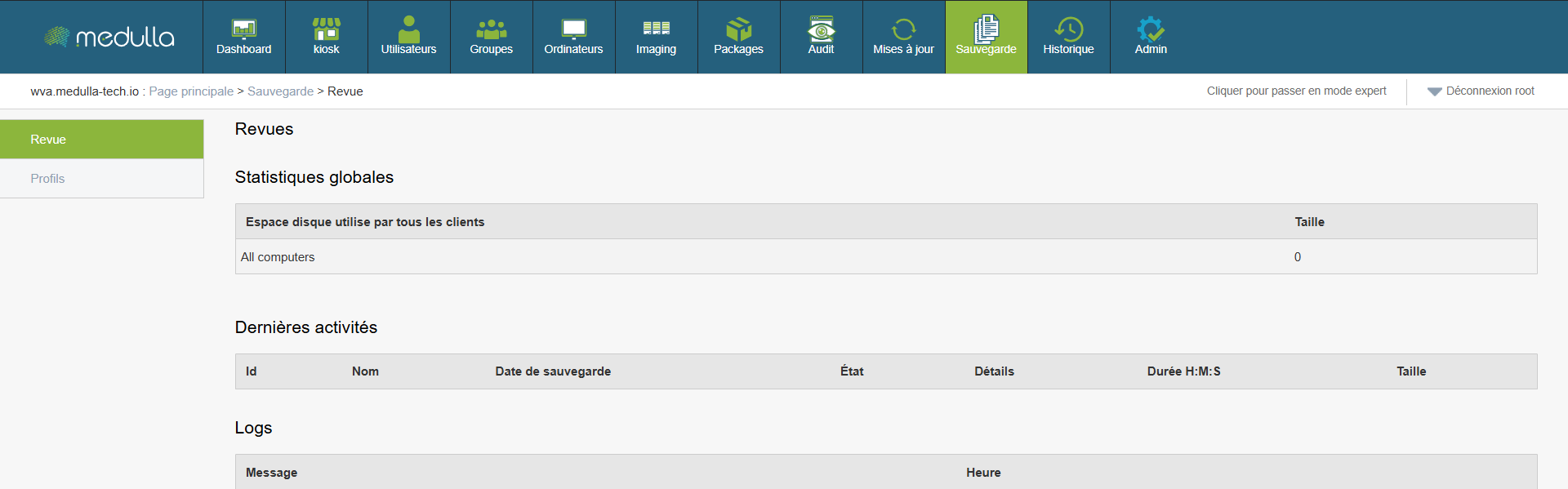Open the Packages box icon
1568x489 pixels.
[x=738, y=29]
